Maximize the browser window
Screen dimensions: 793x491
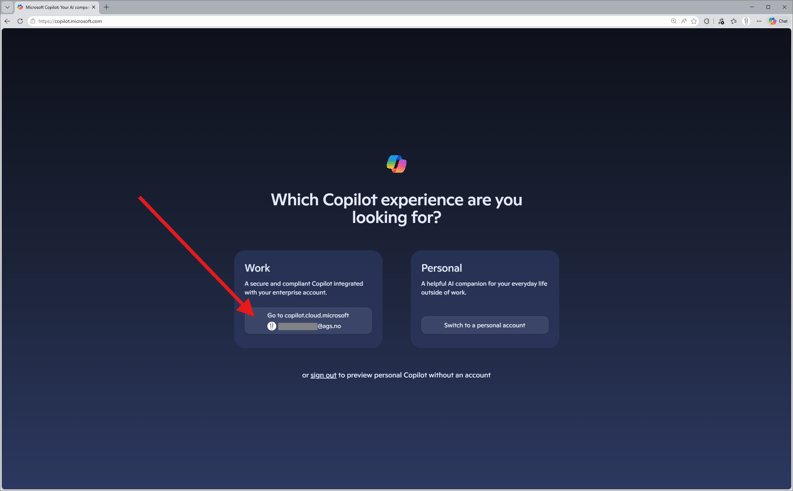click(x=768, y=7)
